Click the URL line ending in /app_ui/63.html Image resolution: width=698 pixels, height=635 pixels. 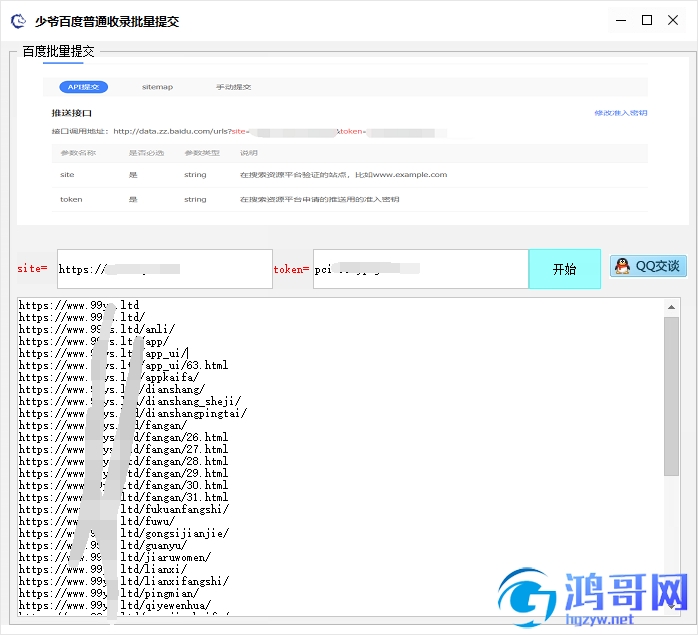[123, 366]
